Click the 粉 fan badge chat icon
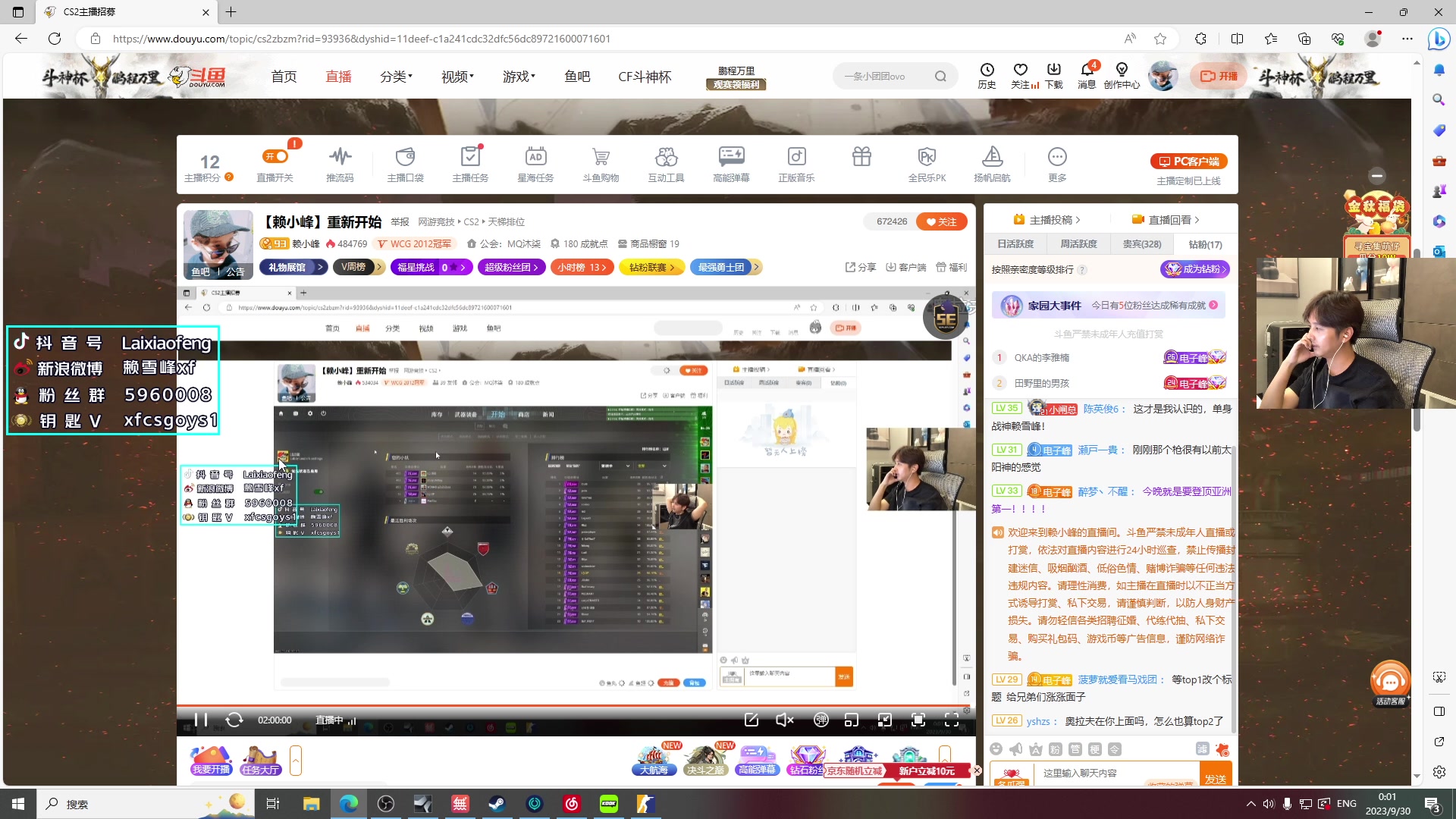This screenshot has width=1456, height=819. (x=1056, y=749)
